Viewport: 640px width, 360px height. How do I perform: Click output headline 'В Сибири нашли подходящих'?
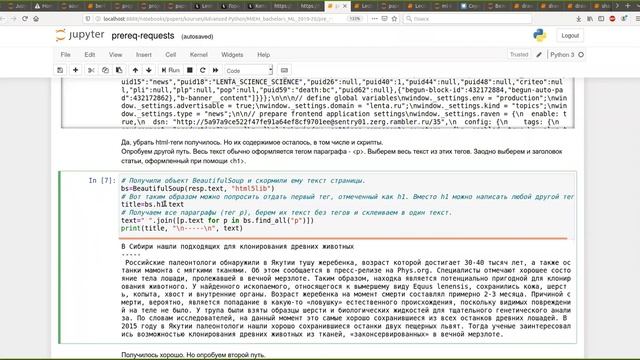click(238, 247)
